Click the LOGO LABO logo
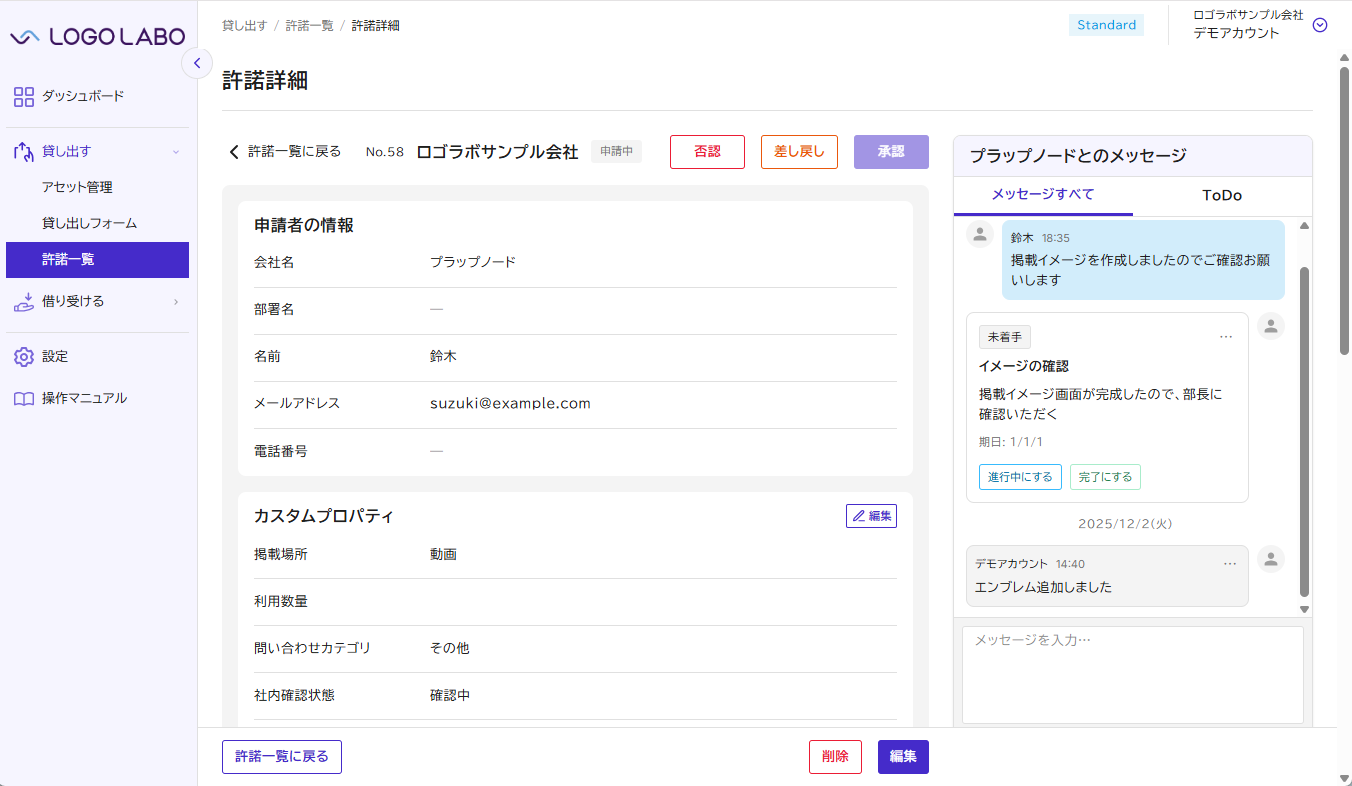Viewport: 1352px width, 786px height. [97, 36]
